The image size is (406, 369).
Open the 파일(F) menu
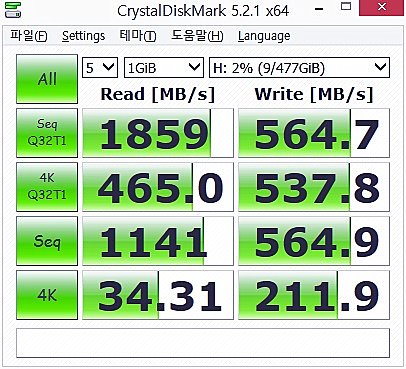pyautogui.click(x=28, y=35)
